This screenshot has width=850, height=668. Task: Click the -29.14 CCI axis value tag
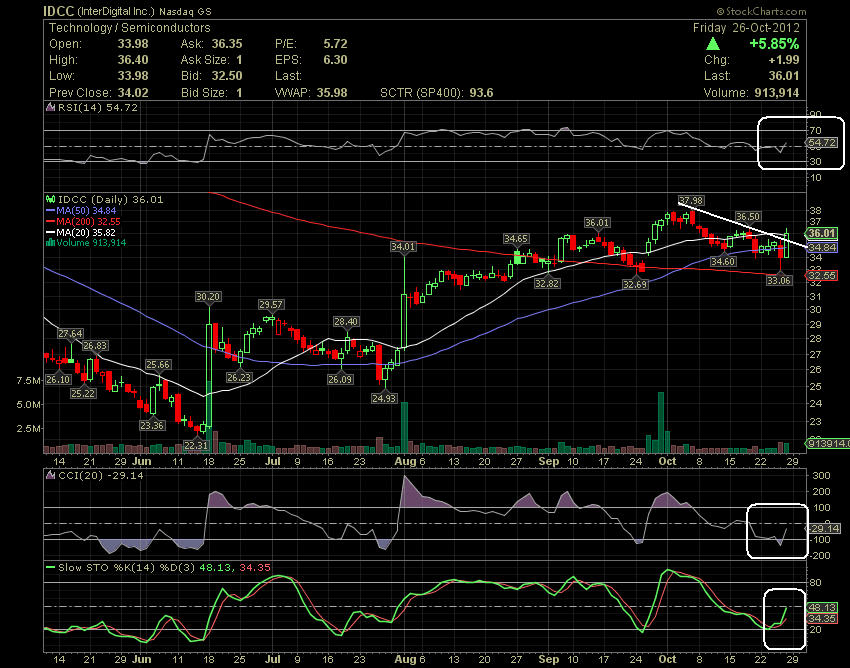823,528
